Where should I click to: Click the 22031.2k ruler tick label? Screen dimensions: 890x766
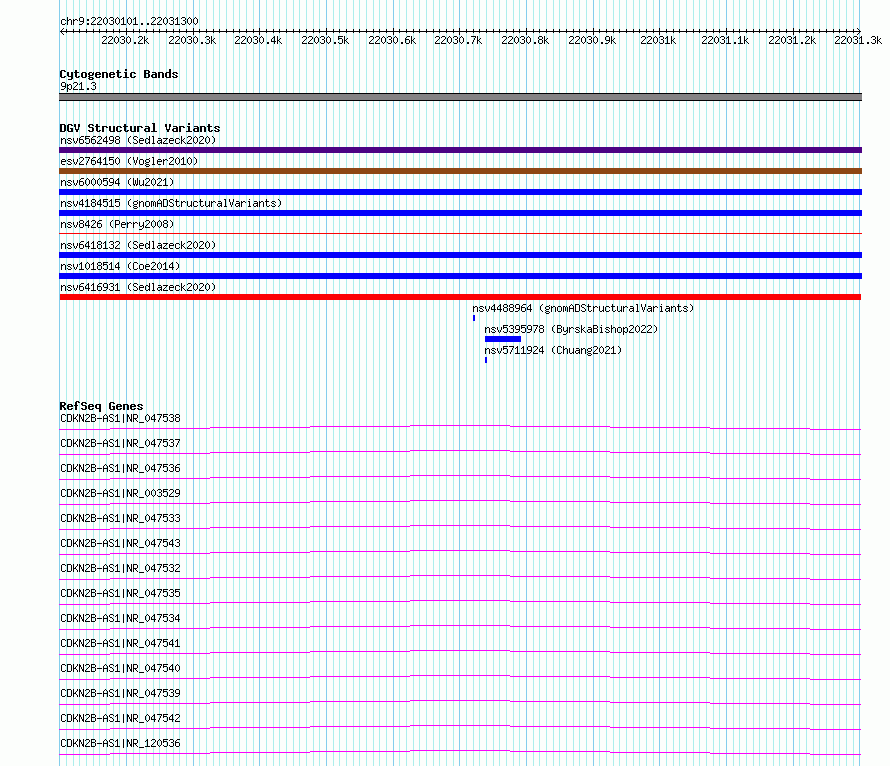[x=792, y=40]
